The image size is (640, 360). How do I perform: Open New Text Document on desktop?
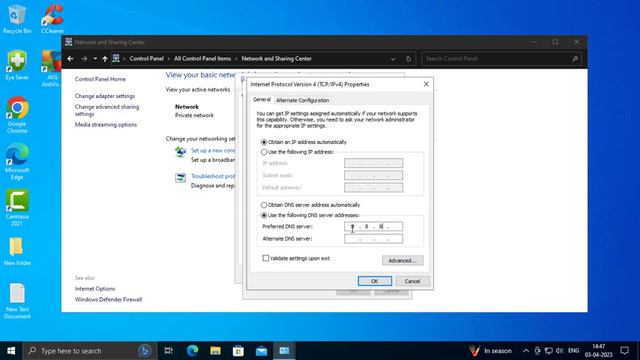click(17, 301)
